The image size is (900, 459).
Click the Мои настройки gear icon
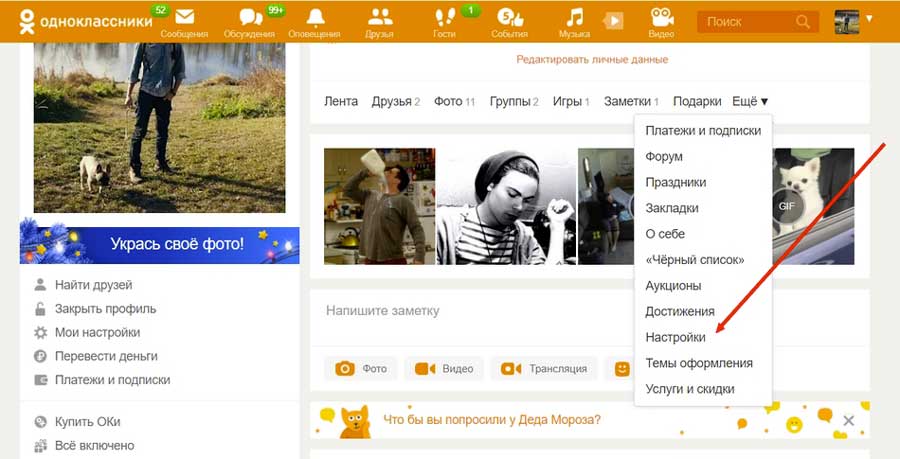click(x=40, y=332)
